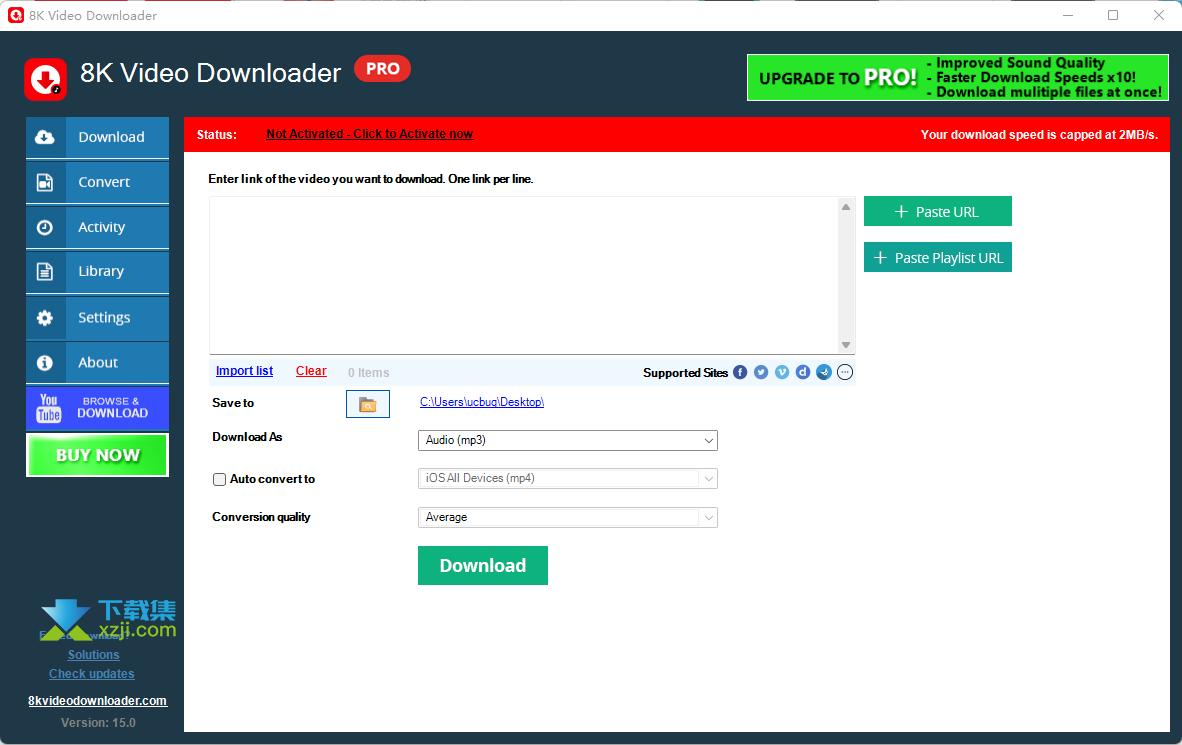Open the Auto convert to format dropdown

[568, 478]
